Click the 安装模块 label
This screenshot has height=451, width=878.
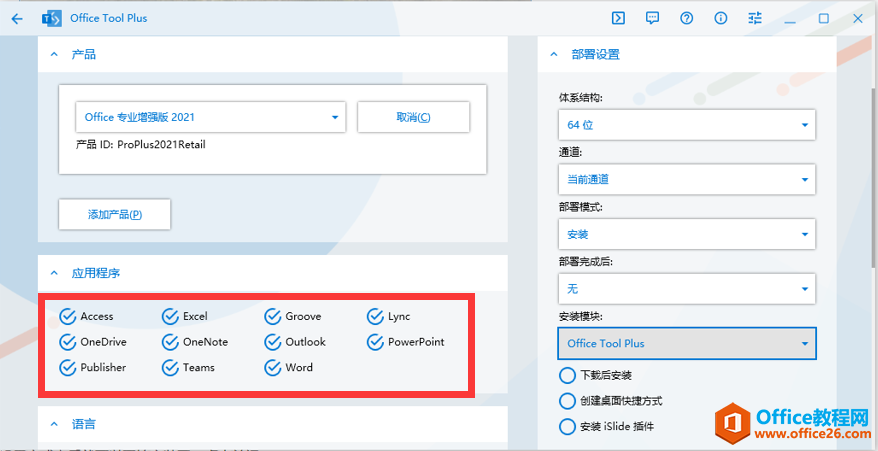pos(580,317)
